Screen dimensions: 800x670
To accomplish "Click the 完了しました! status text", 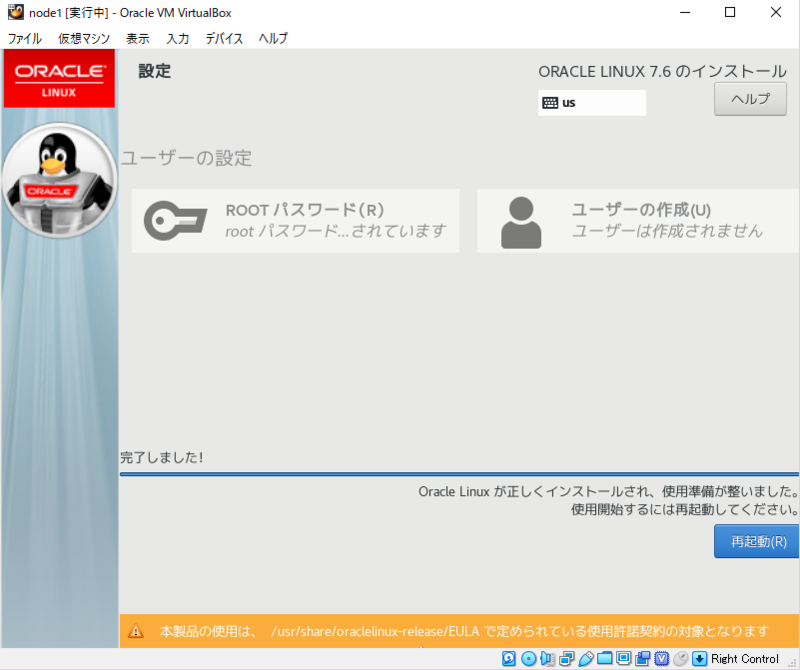I will tap(162, 457).
